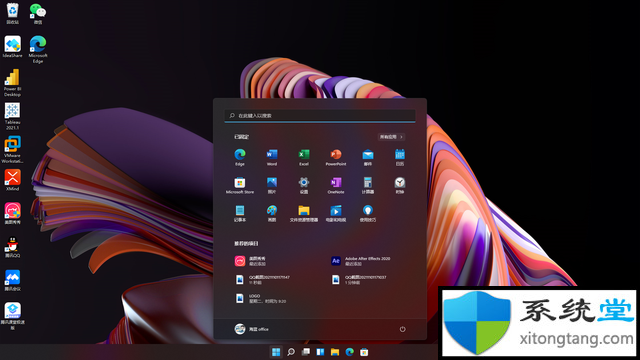Open recommended Adobe After Effects 2020
Image resolution: width=640 pixels, height=360 pixels.
coord(361,261)
